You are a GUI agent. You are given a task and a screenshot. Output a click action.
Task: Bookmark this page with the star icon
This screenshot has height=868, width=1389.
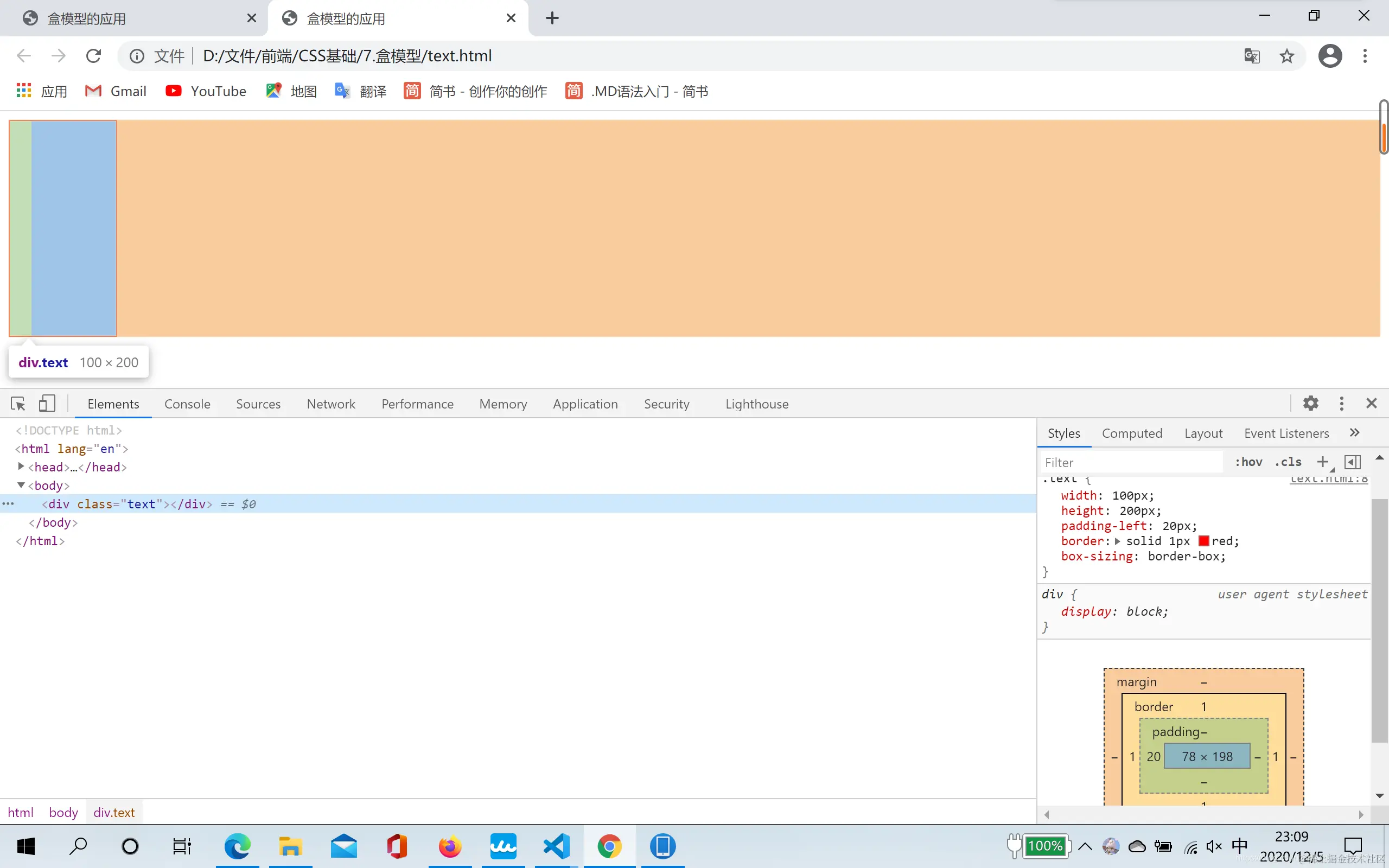click(1287, 56)
